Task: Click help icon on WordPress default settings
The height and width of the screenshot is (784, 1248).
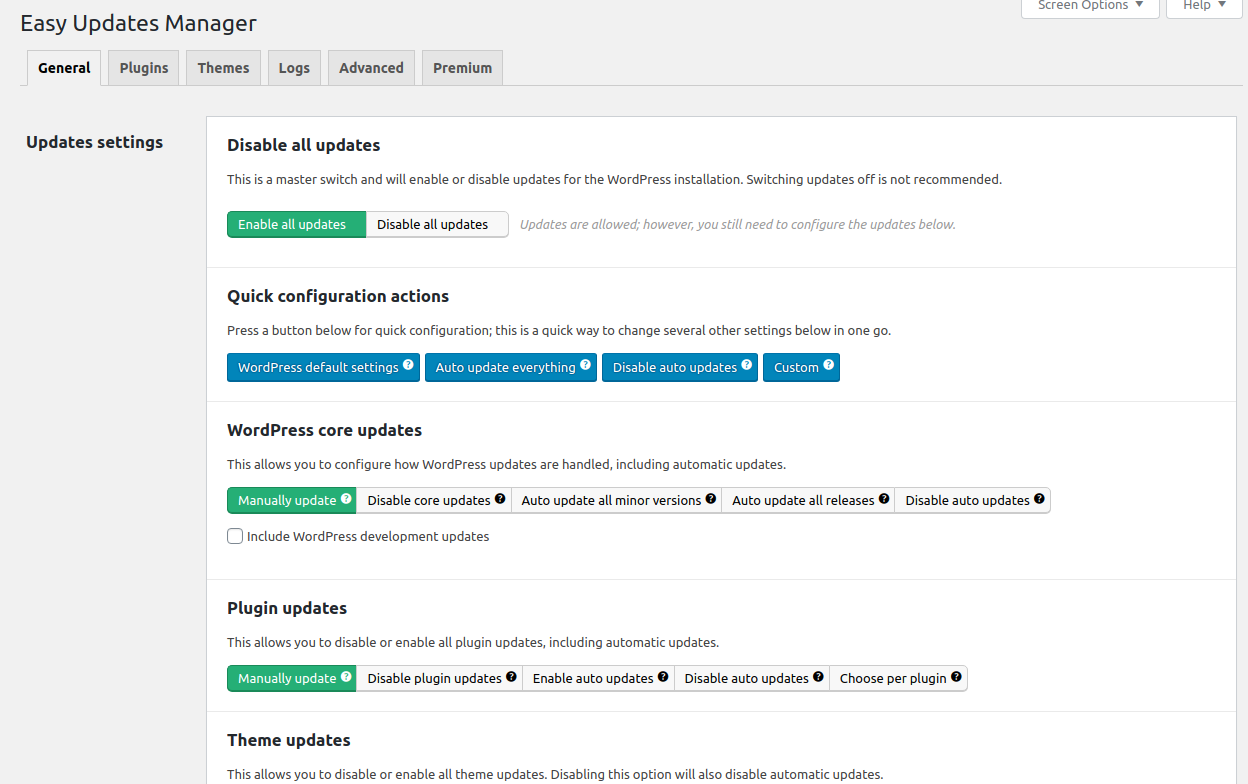Action: (408, 366)
